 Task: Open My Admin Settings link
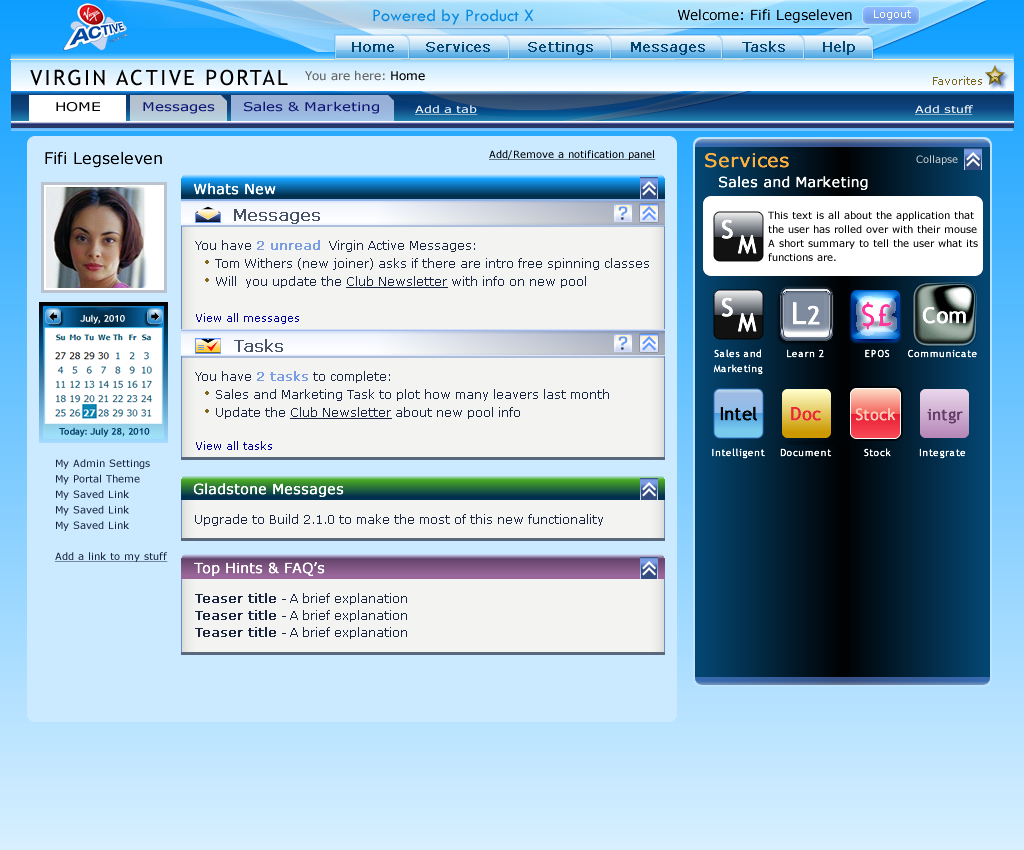[x=103, y=463]
